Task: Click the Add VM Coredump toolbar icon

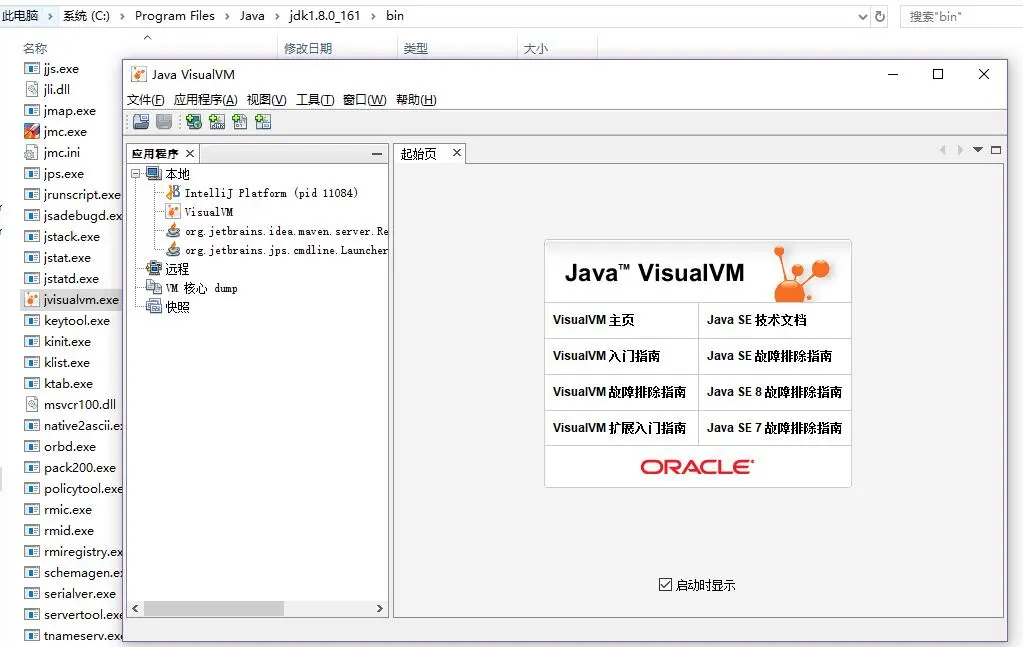Action: point(240,121)
